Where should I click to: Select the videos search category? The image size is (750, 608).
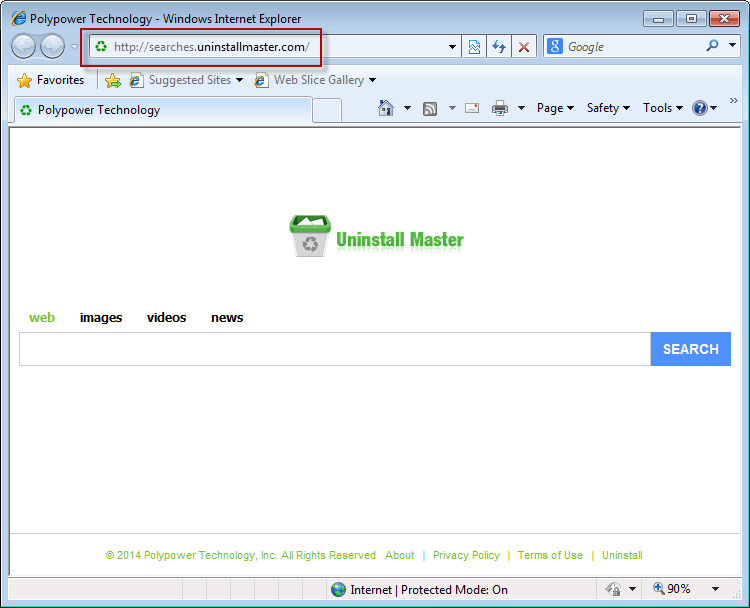point(166,318)
